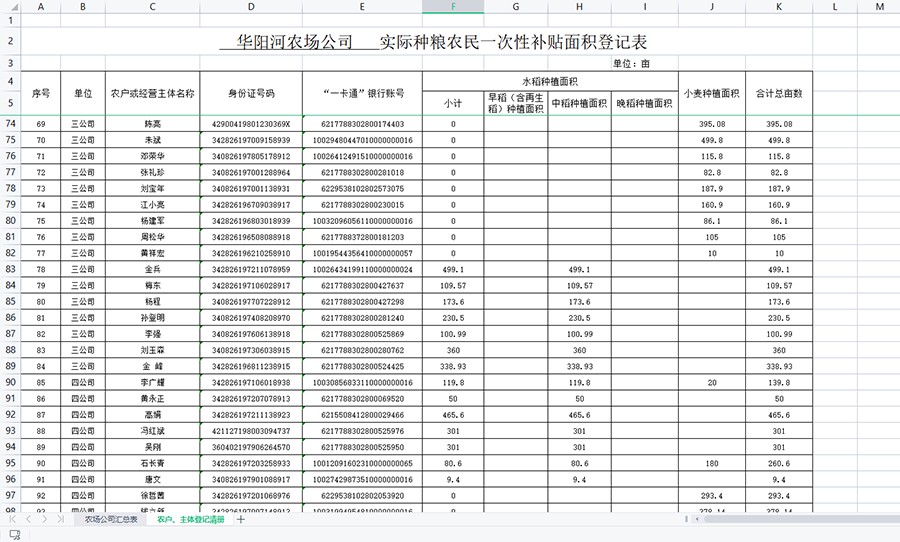Select the cell containing name 陈亮
The height and width of the screenshot is (542, 900).
[152, 124]
